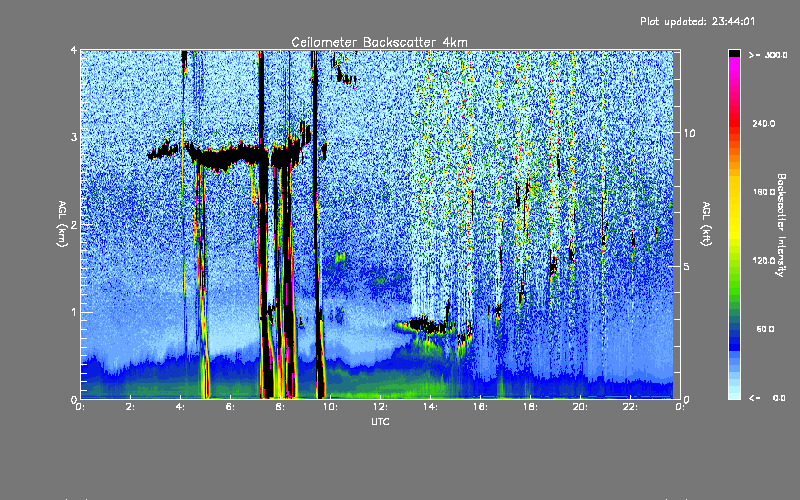800x500 pixels.
Task: Click the "10" kft tick label on the right axis
Action: (689, 133)
